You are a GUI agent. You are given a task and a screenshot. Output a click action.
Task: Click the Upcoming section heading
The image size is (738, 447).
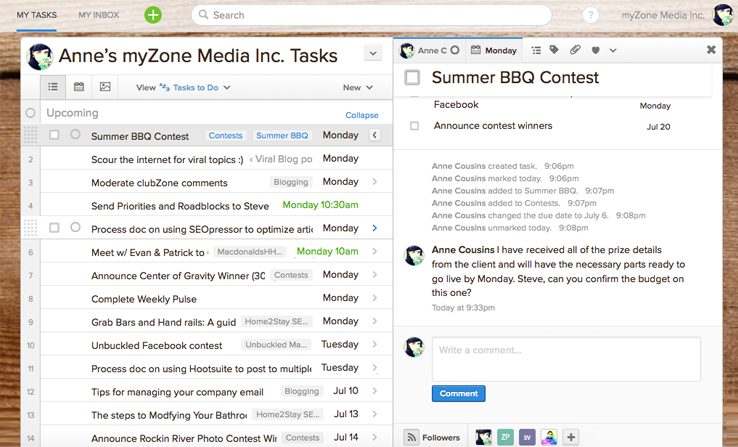coord(72,113)
